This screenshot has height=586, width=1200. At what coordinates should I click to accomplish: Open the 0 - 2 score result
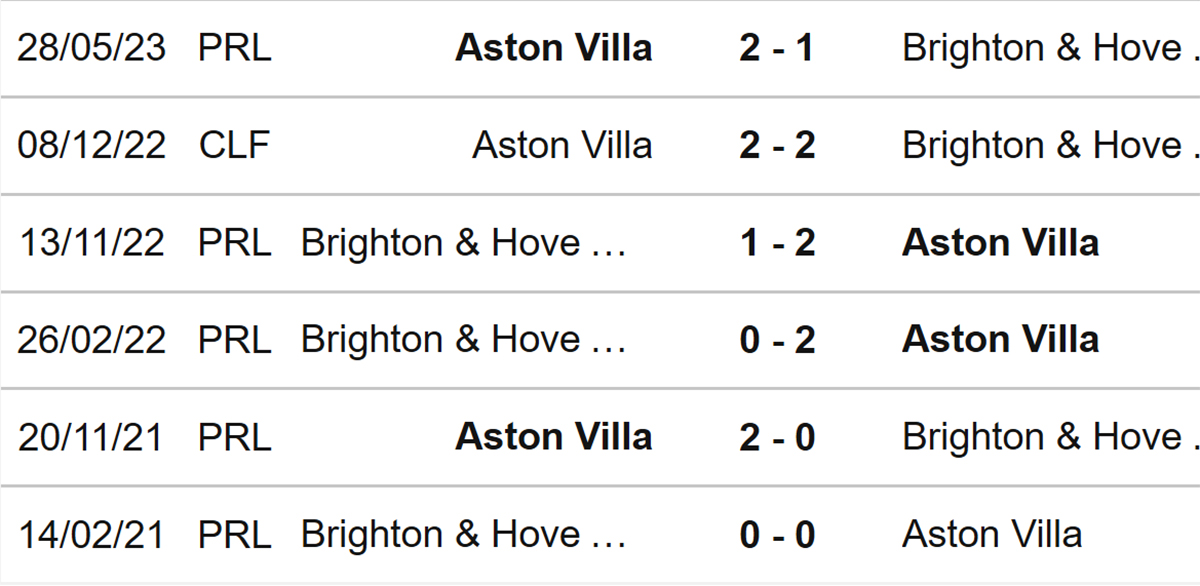[777, 340]
